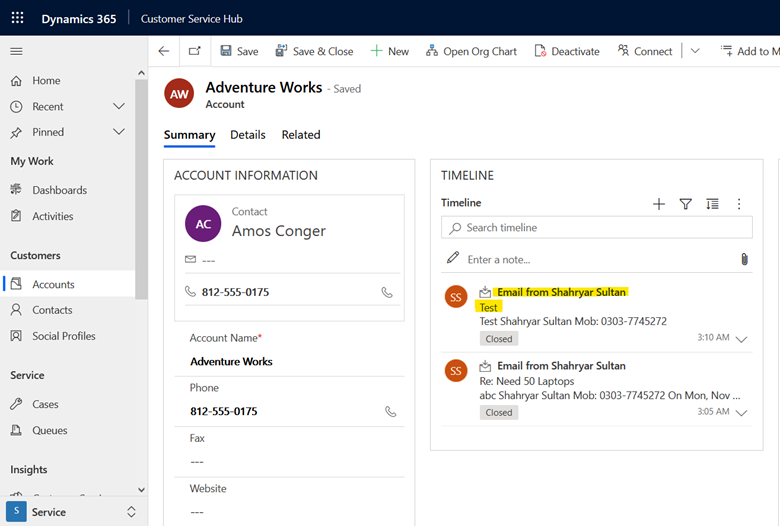Click SS avatar on Test email
Screen dimensions: 780x526
pos(456,297)
